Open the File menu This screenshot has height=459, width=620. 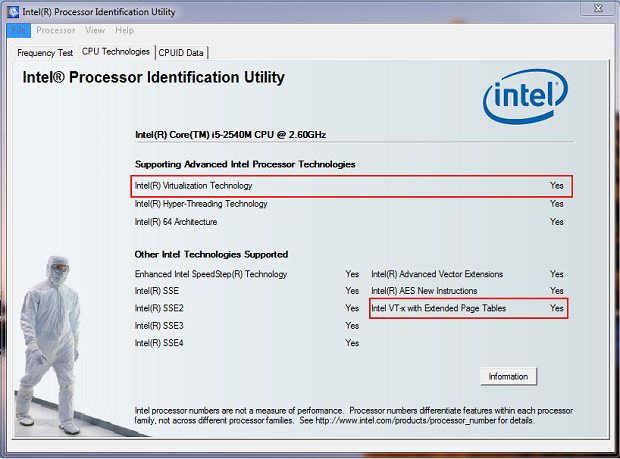19,30
